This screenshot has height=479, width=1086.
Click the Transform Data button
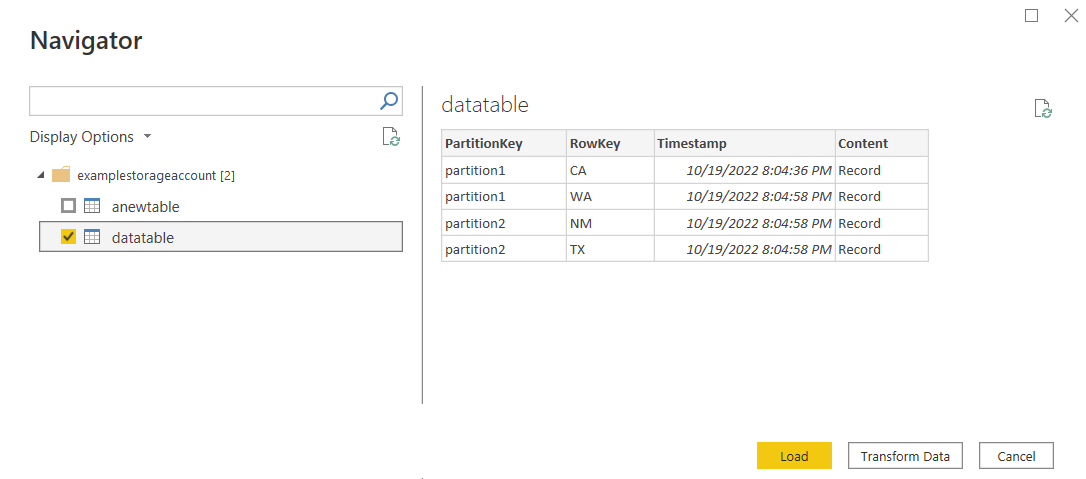tap(905, 456)
